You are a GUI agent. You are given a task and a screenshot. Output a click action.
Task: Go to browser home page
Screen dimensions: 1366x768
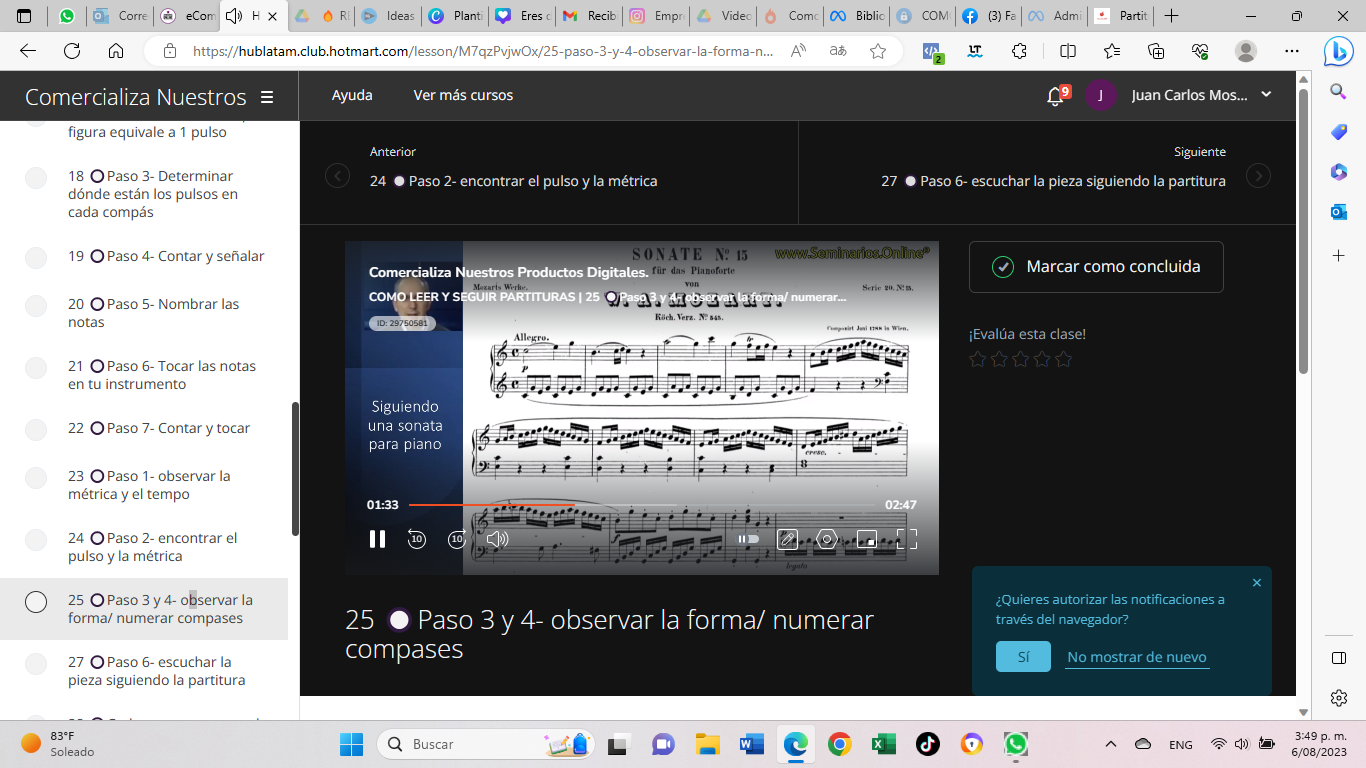(116, 51)
